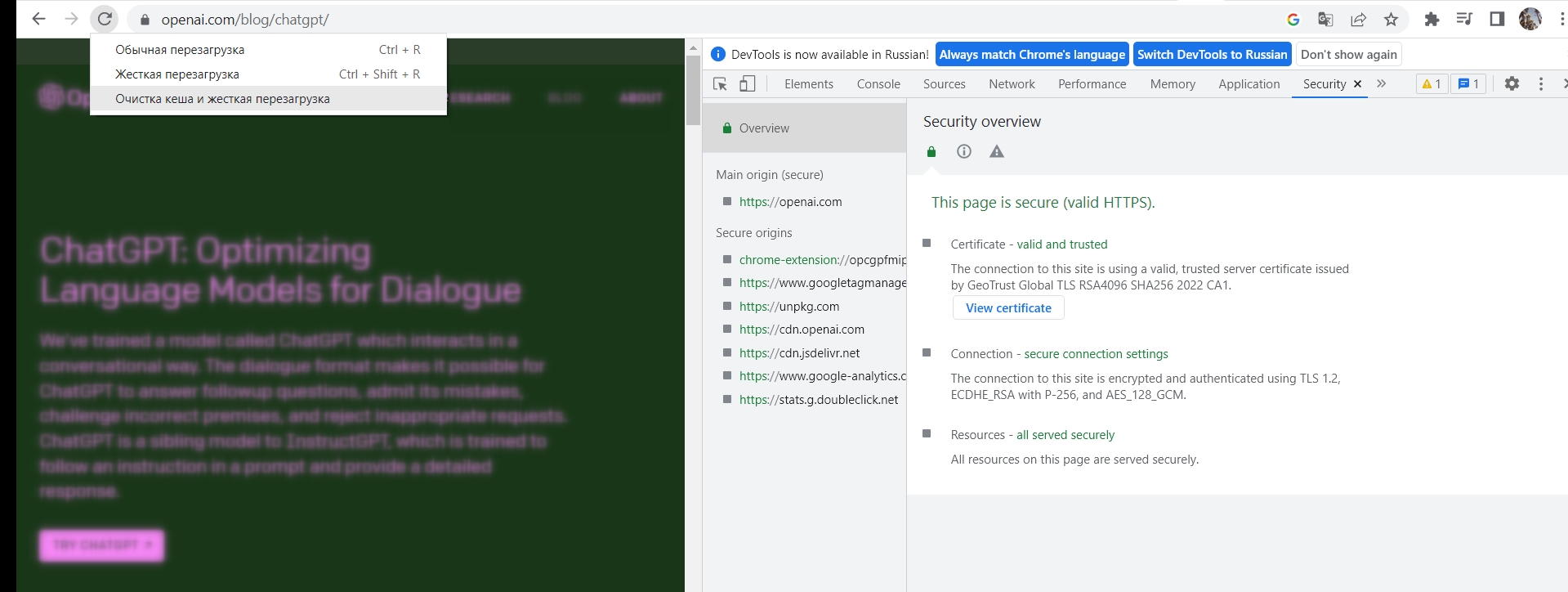Open DevTools settings gear
Screen dimensions: 1568x592
1512,83
